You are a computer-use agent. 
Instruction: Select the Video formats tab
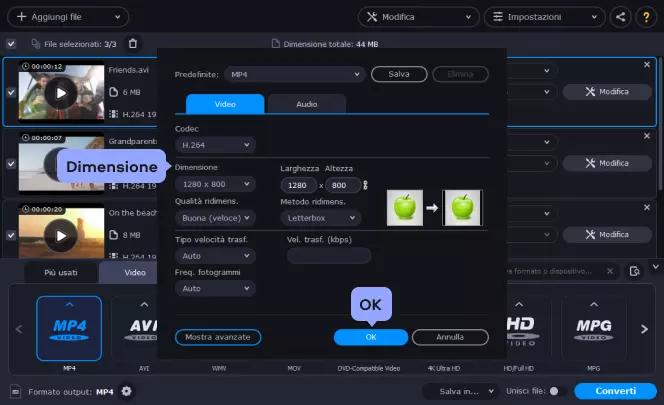129,272
